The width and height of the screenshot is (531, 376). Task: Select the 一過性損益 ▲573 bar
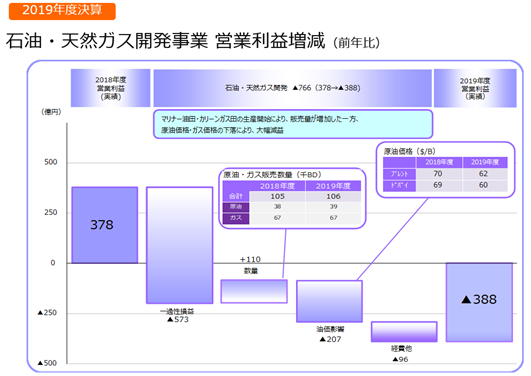point(179,245)
